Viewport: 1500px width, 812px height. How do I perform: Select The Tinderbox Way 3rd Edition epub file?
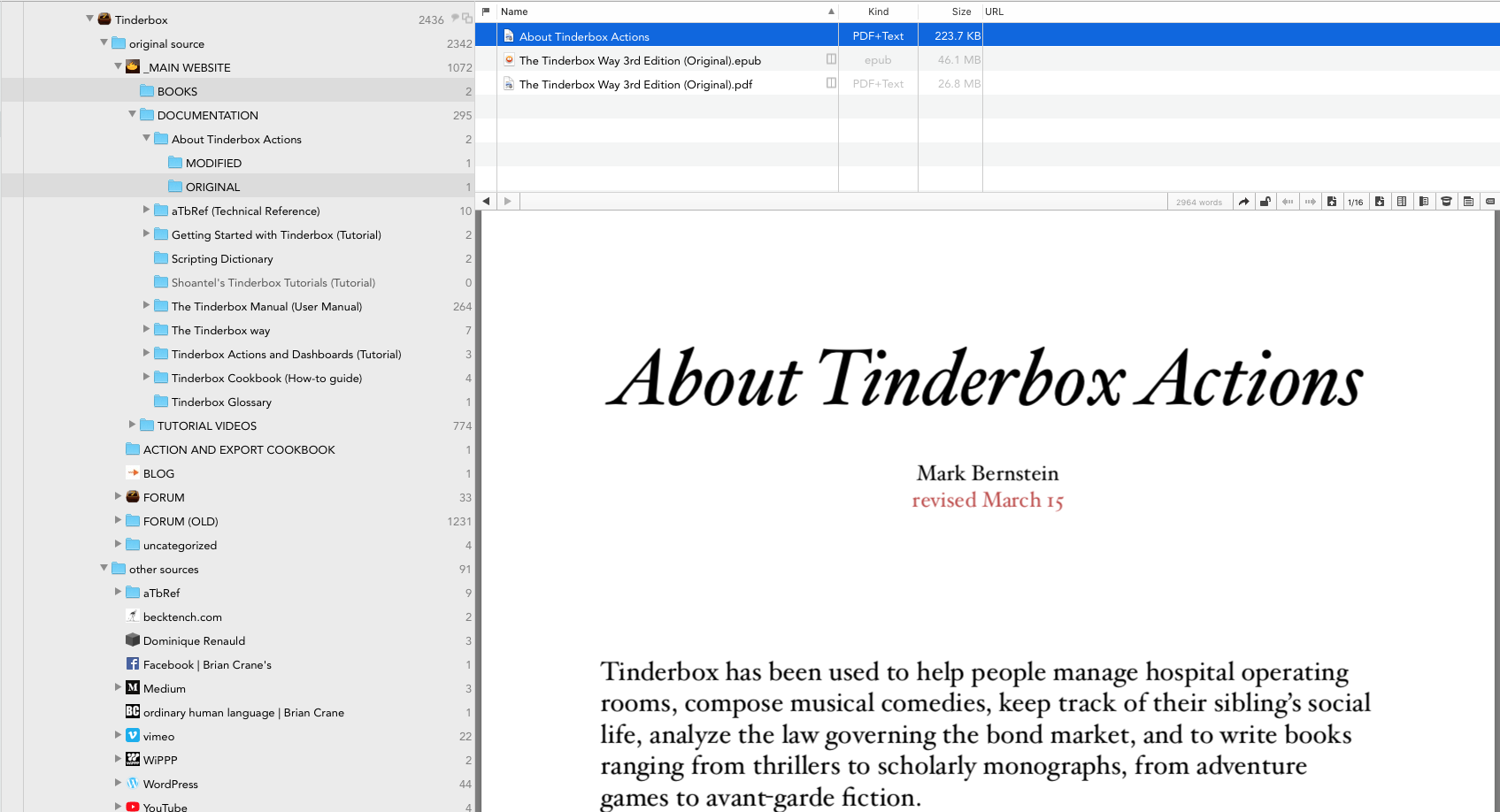point(640,60)
